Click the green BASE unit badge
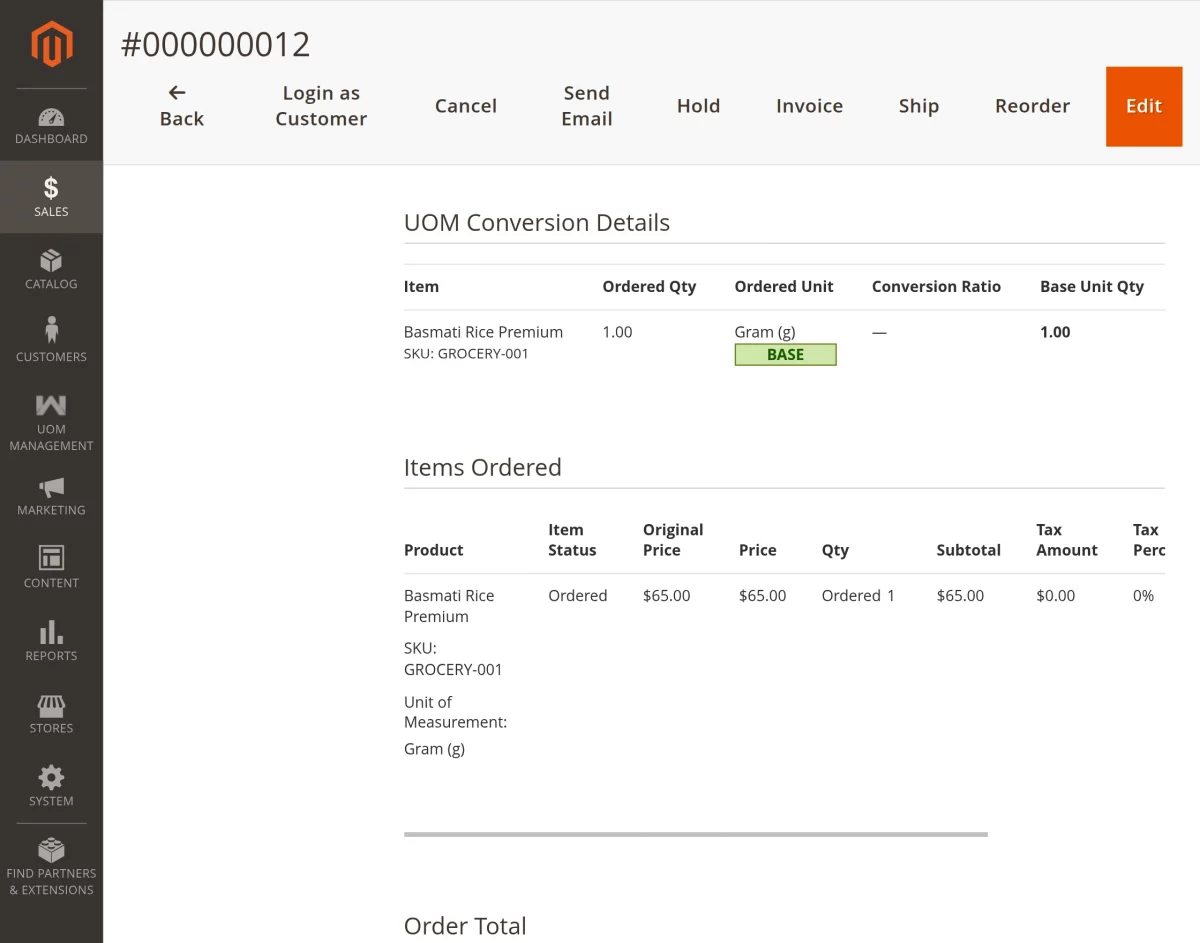The image size is (1200, 943). pos(786,354)
